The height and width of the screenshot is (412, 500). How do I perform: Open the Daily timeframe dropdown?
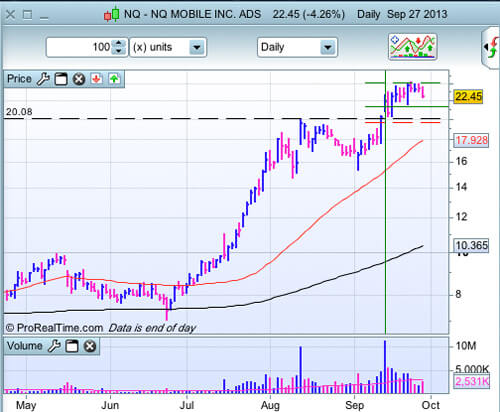(297, 47)
